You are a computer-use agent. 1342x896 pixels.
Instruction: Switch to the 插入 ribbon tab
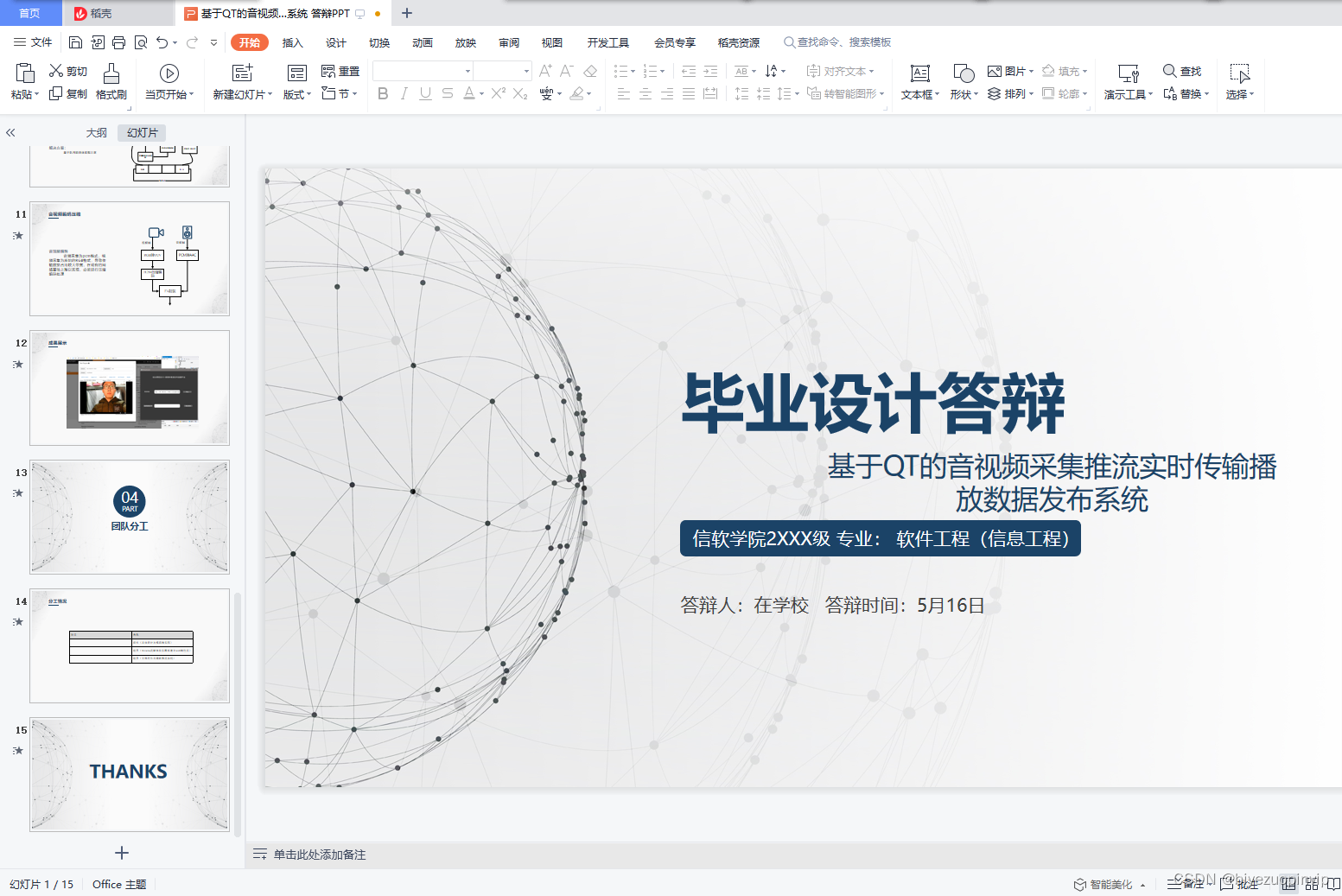292,41
